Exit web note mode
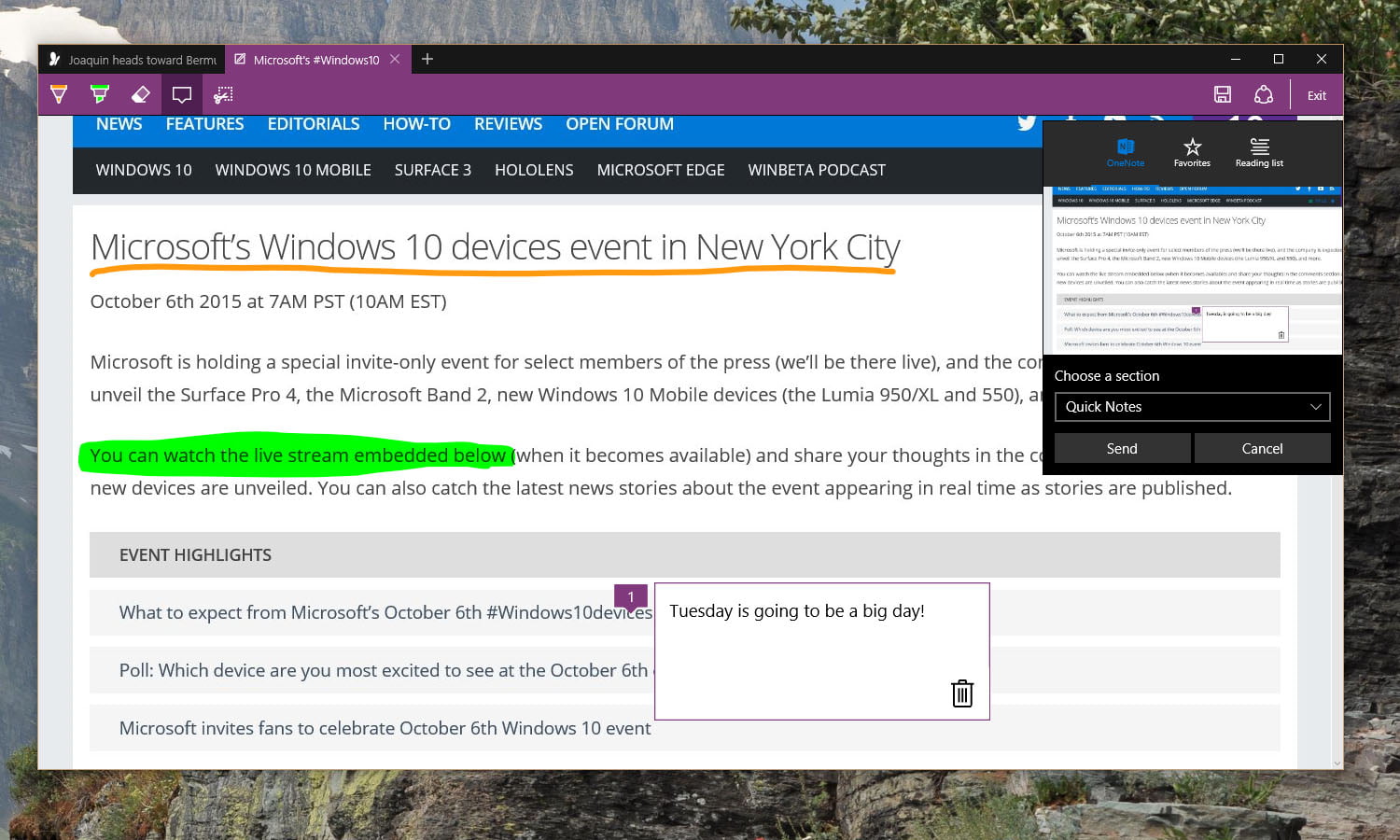Screen dimensions: 1400x840 1317,95
